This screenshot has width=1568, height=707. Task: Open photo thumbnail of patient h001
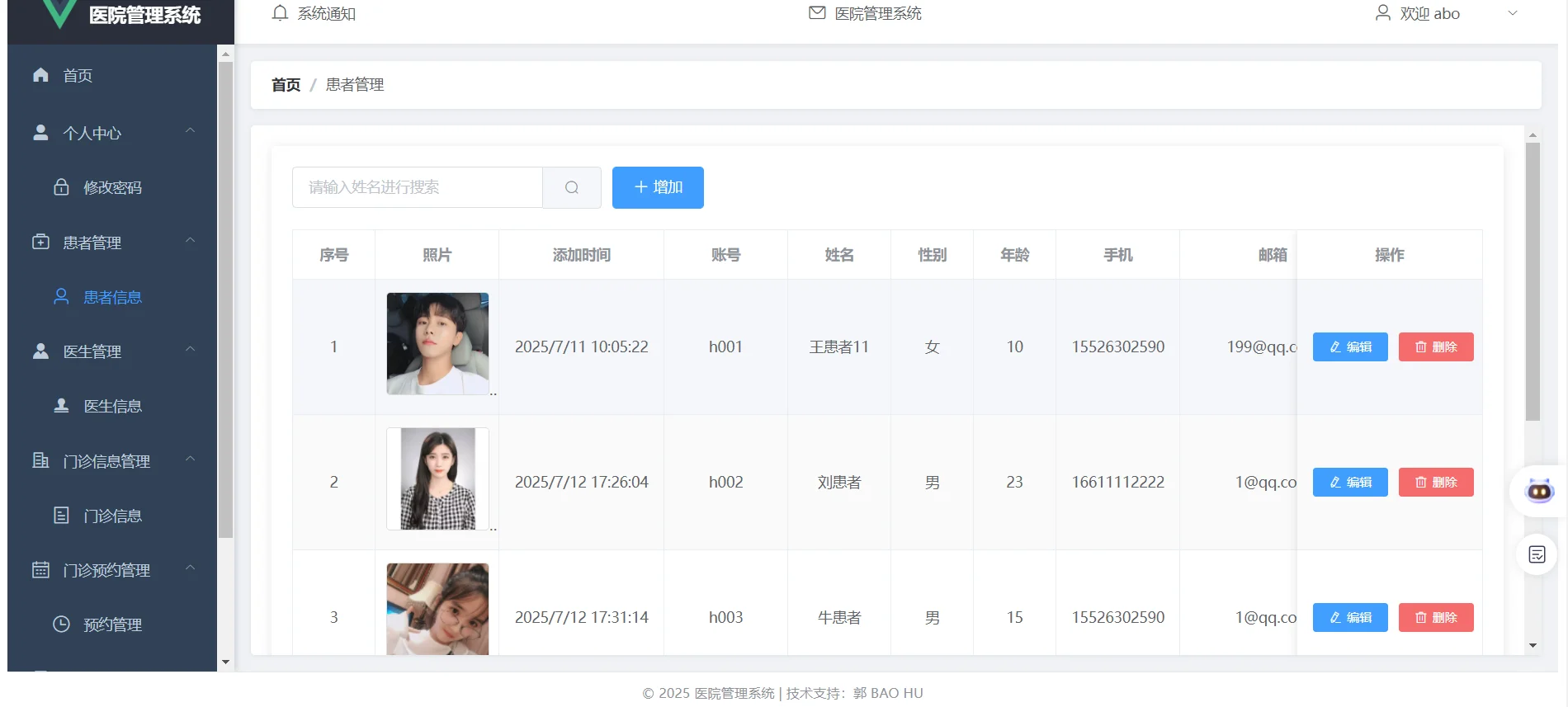coord(437,344)
